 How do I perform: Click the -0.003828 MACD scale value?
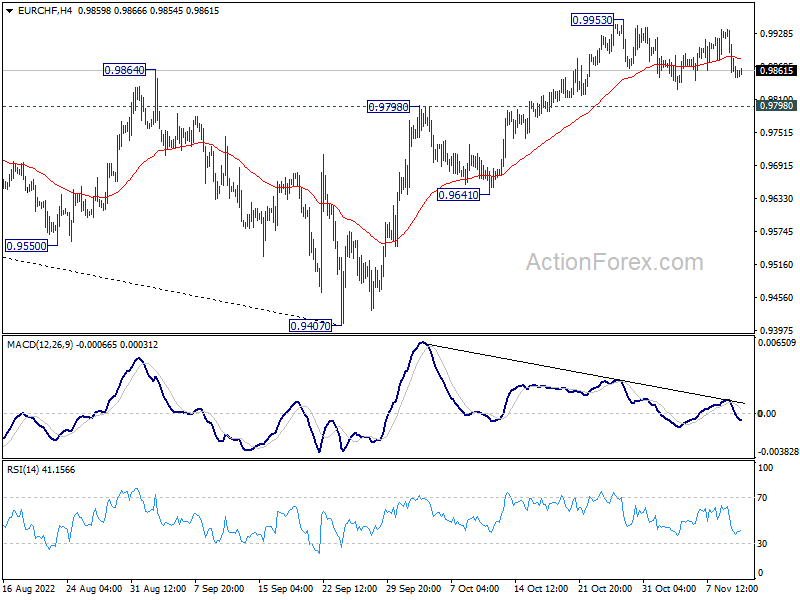click(x=778, y=452)
